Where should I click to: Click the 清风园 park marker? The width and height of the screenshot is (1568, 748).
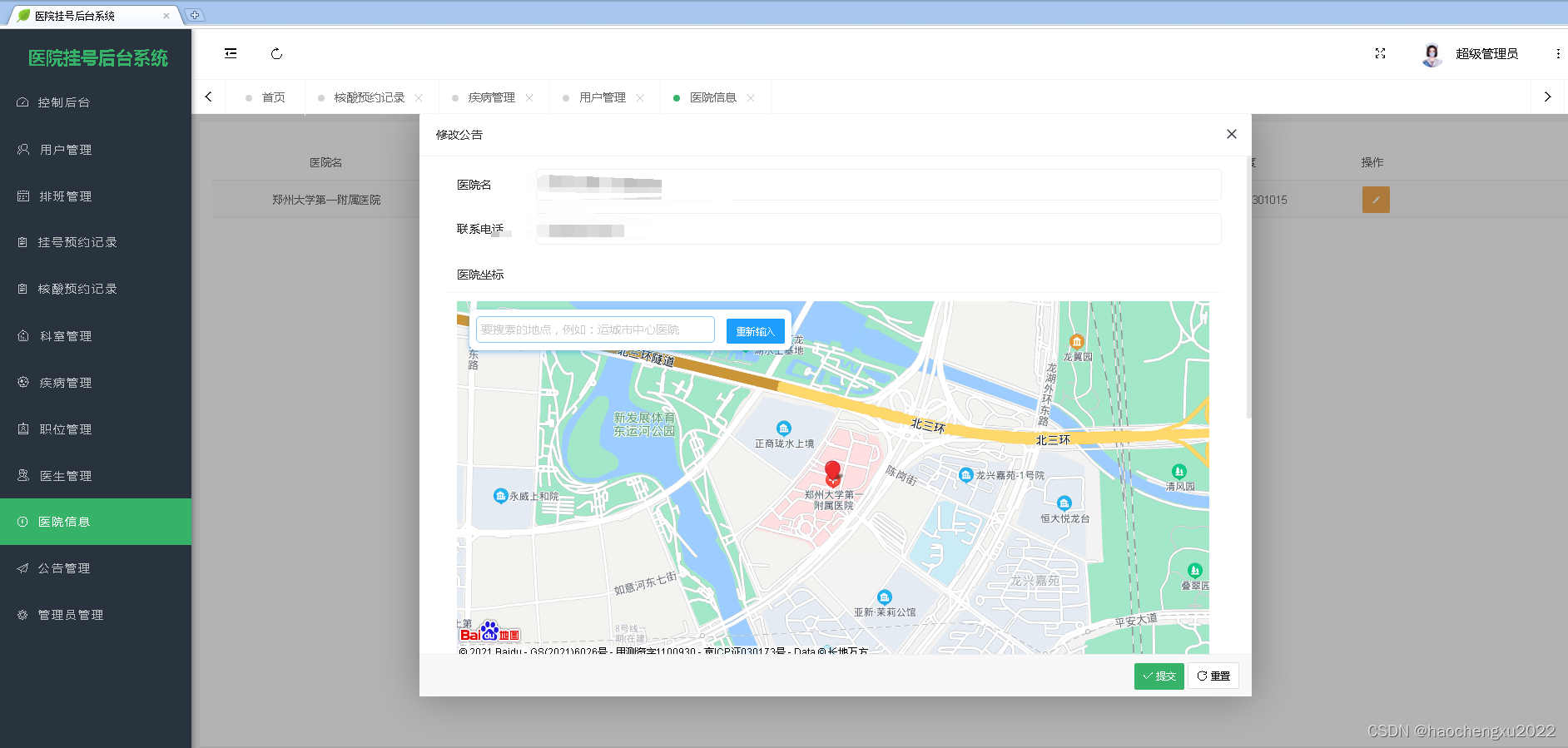tap(1179, 472)
